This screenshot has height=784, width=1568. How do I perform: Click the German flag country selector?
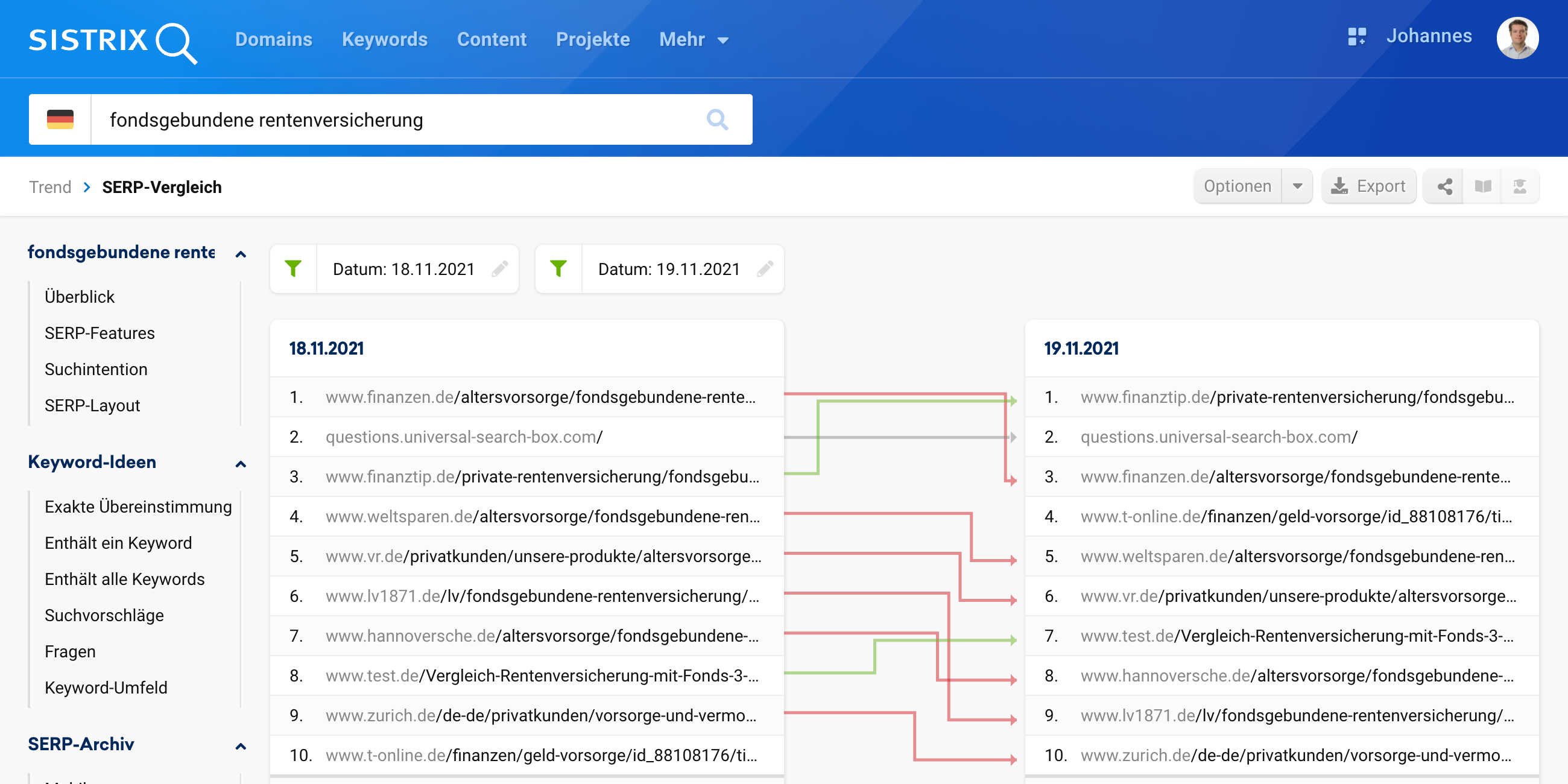click(x=60, y=119)
